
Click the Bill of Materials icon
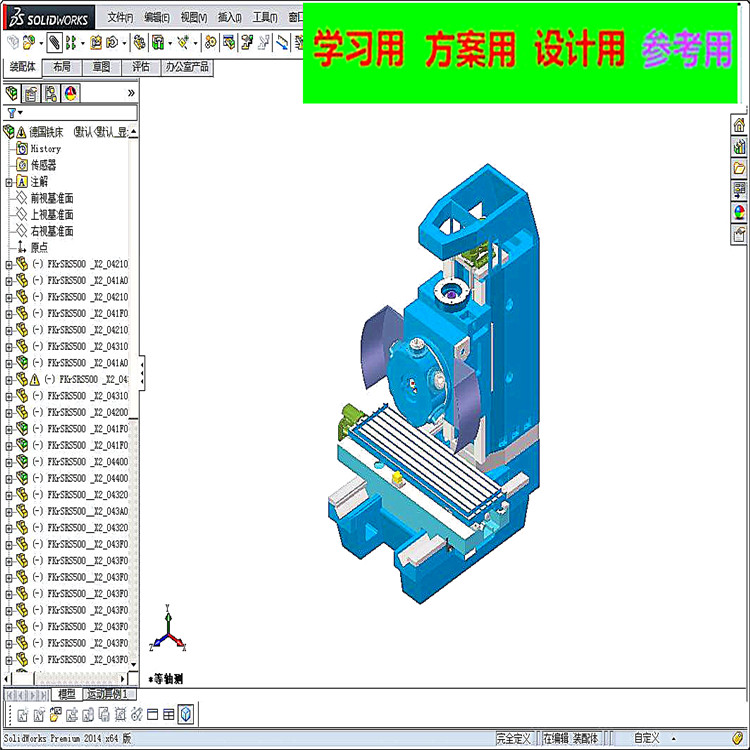pyautogui.click(x=229, y=43)
